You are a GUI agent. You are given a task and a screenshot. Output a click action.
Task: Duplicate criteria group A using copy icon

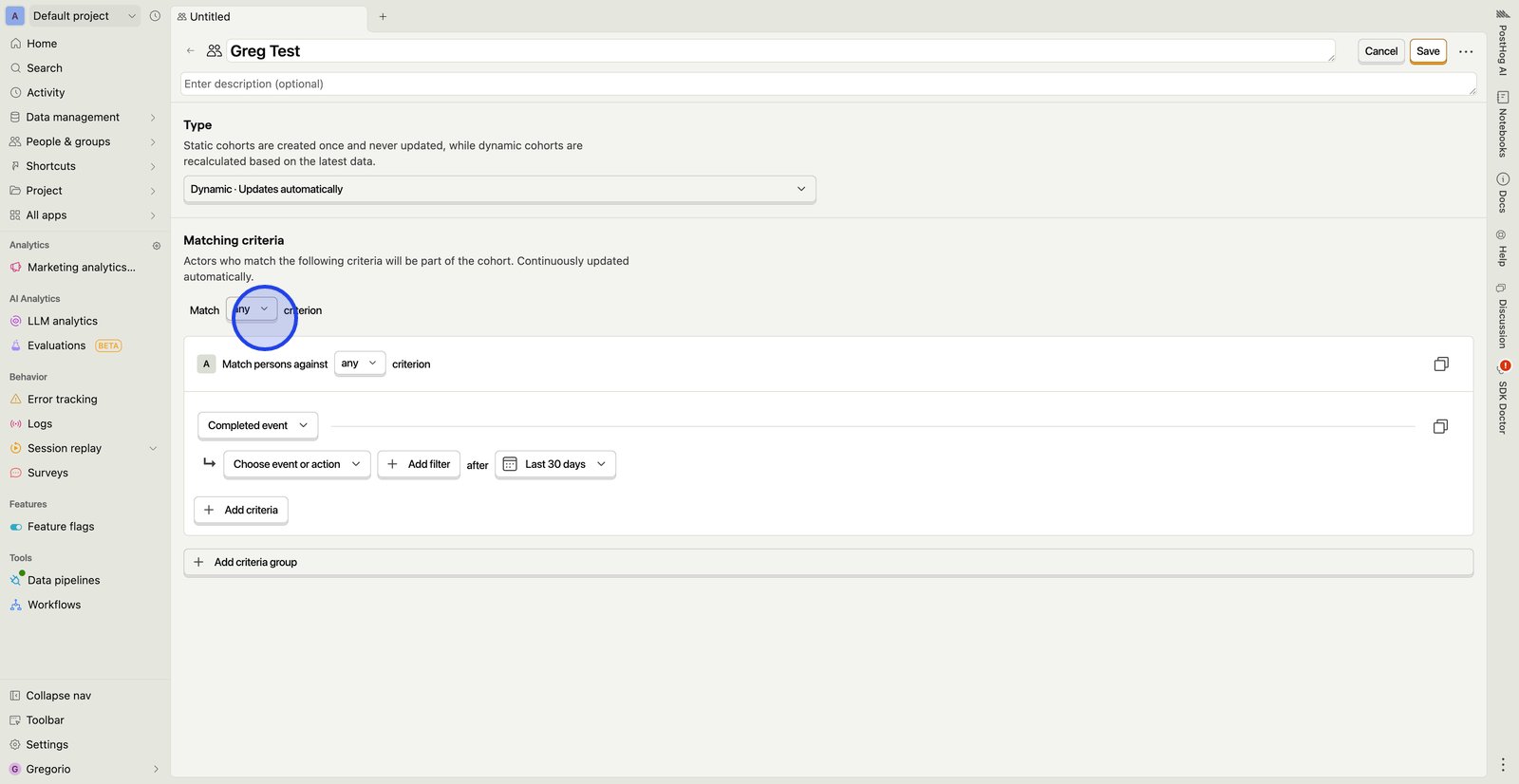click(x=1440, y=364)
